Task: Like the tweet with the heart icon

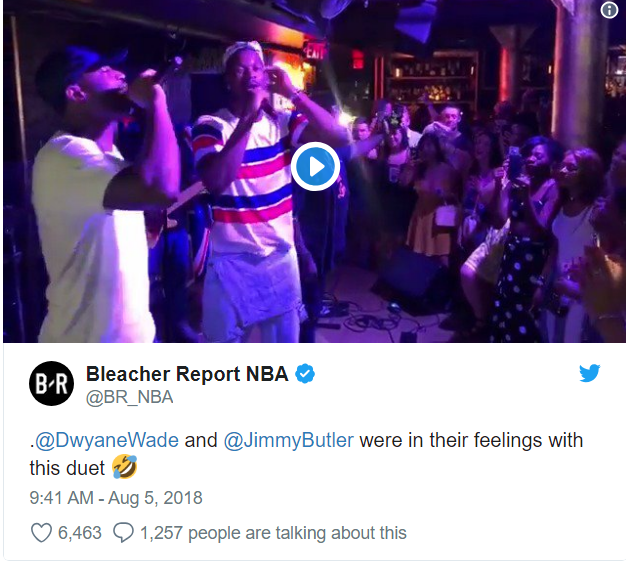Action: [x=42, y=533]
